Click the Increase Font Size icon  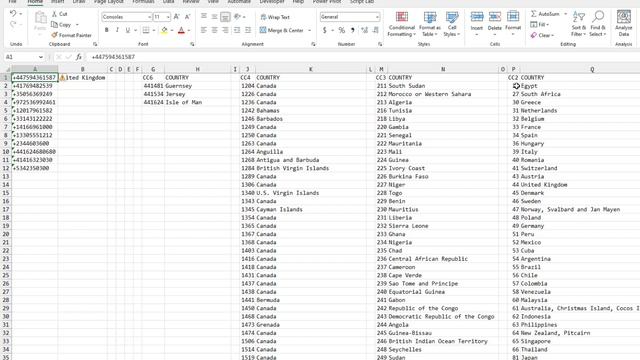point(176,17)
